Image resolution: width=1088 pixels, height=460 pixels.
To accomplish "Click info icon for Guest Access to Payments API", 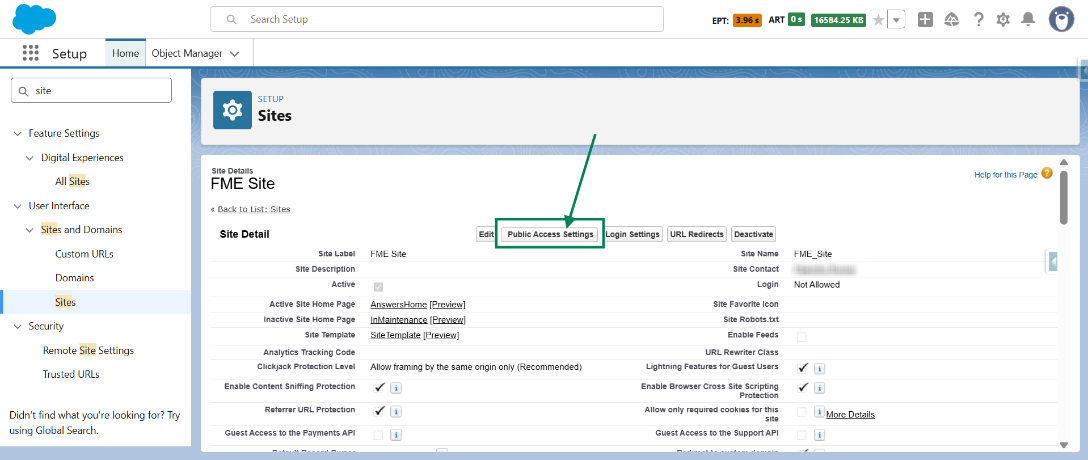I will 396,435.
